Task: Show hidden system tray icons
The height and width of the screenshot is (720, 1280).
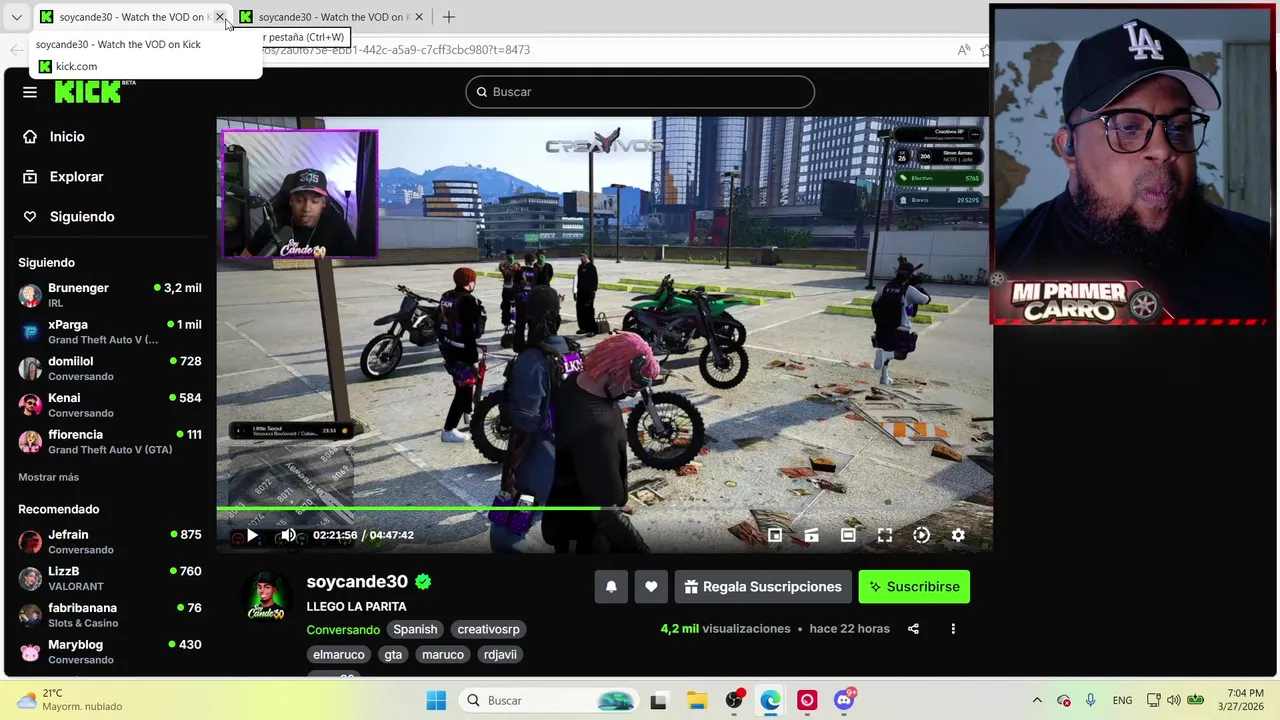Action: pos(1037,701)
